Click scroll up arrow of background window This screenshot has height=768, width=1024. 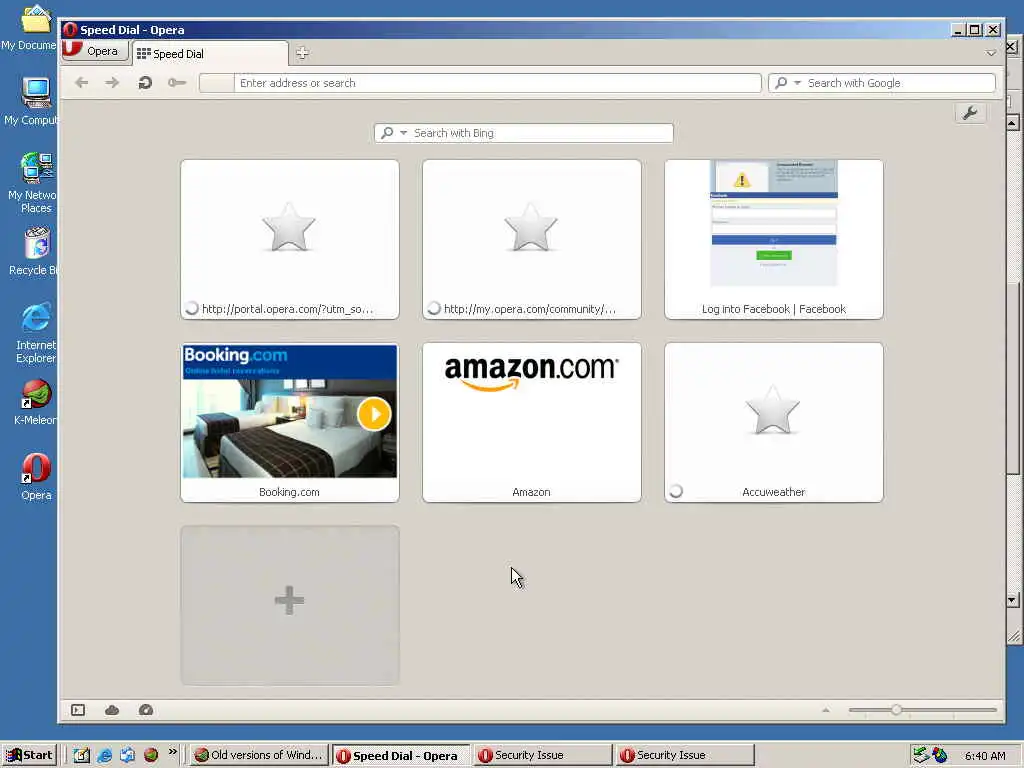point(1012,123)
